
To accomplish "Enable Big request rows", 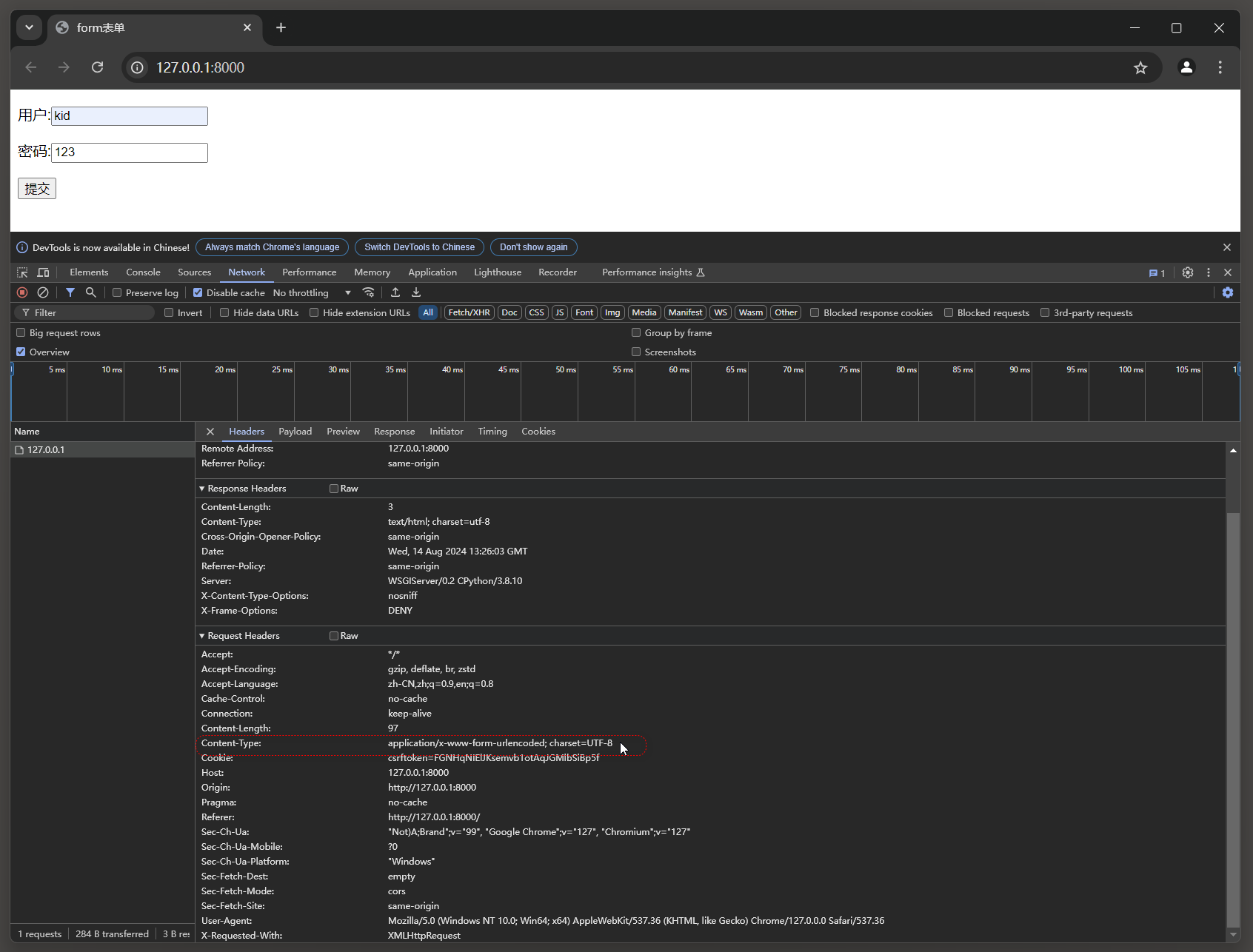I will point(21,332).
